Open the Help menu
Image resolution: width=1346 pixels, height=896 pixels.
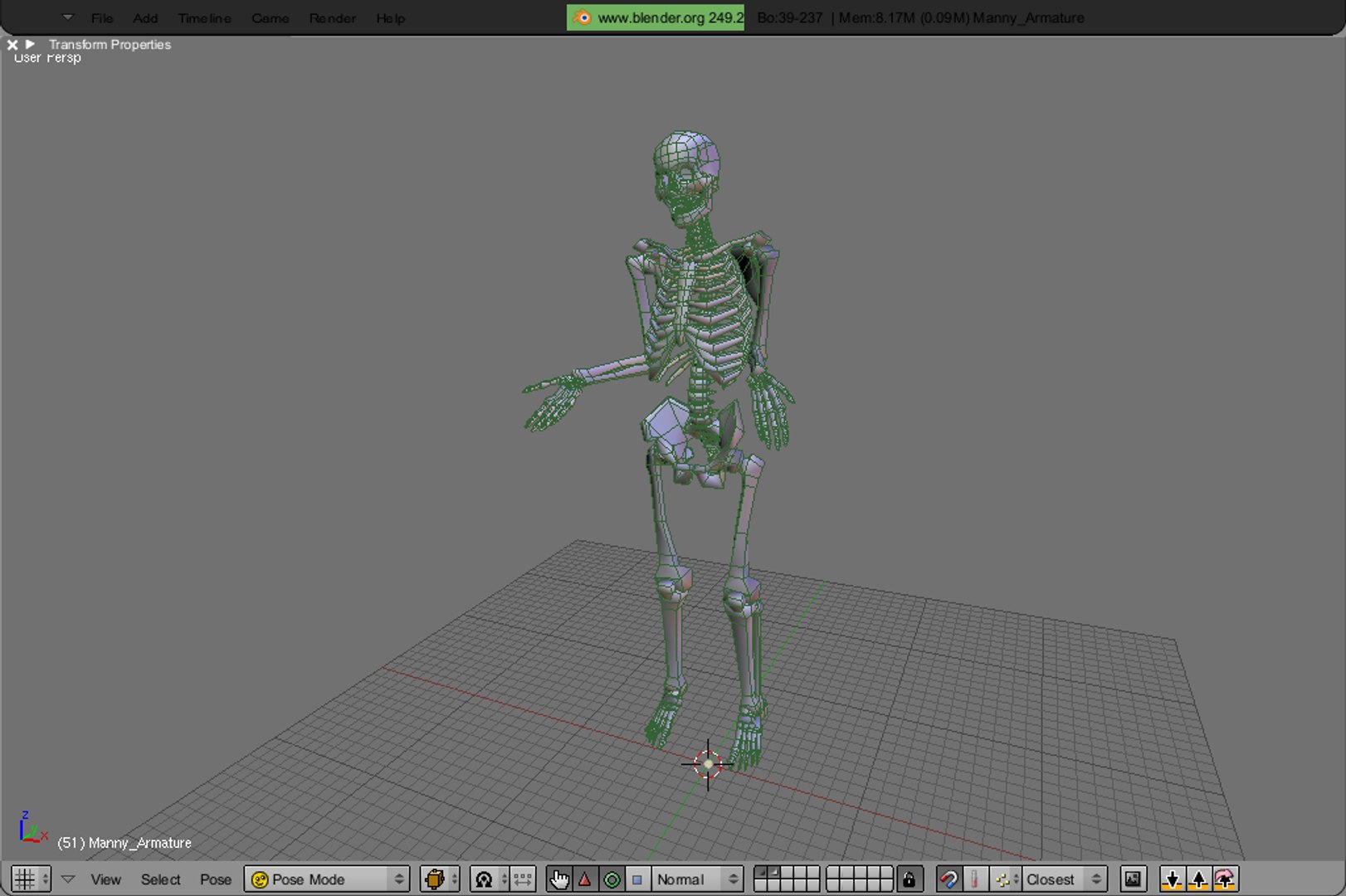point(390,17)
